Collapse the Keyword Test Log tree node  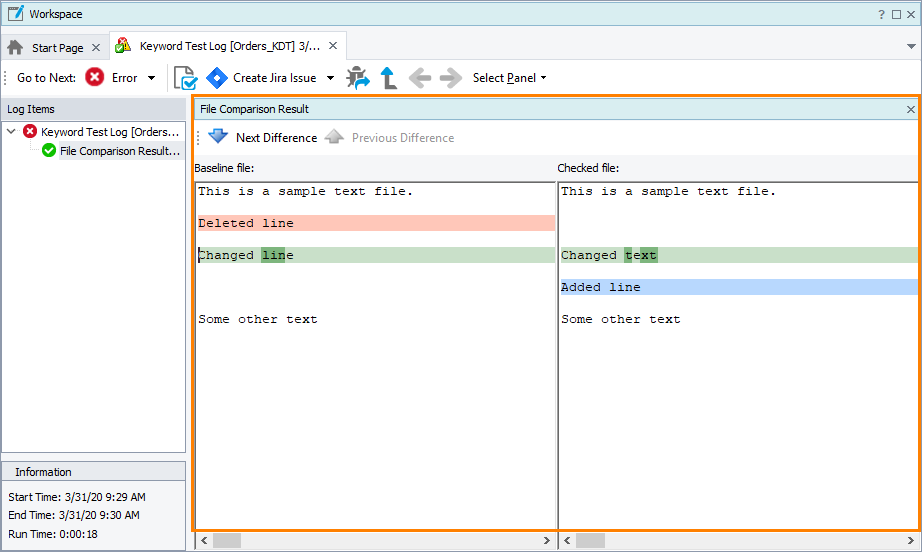click(x=11, y=132)
